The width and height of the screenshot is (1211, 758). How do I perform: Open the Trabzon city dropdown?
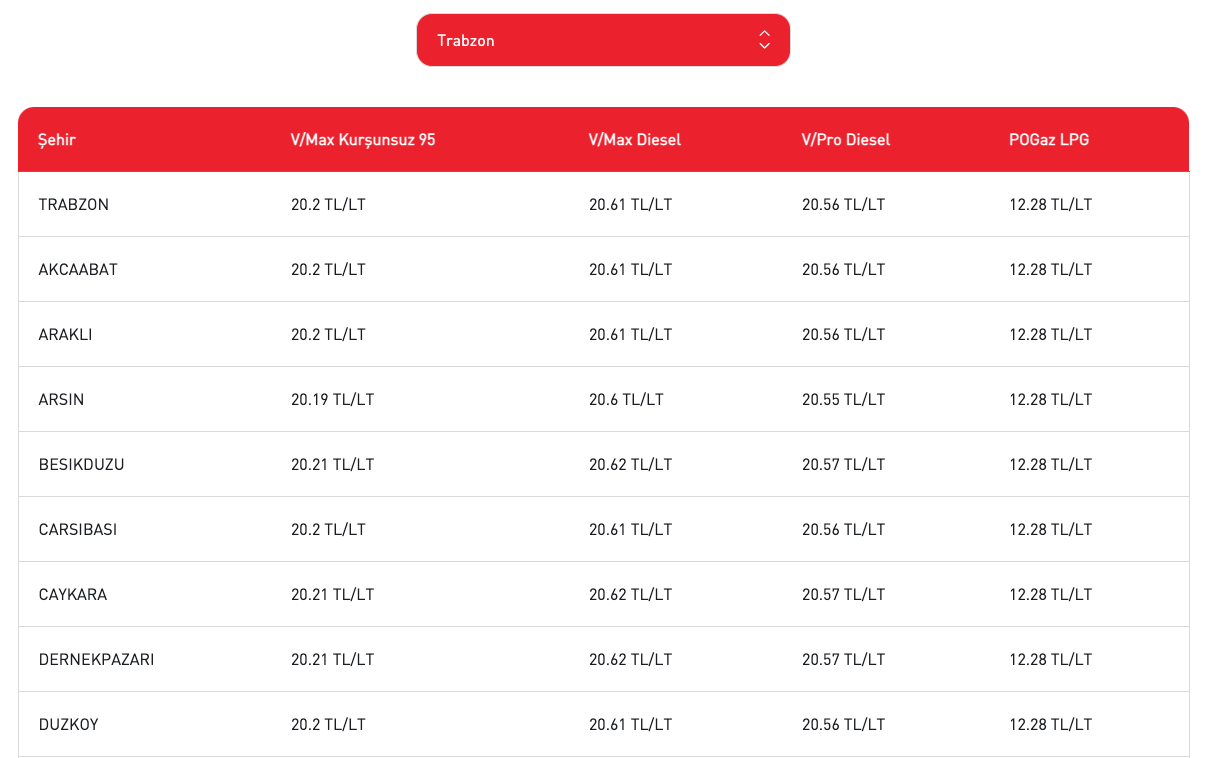[x=603, y=40]
